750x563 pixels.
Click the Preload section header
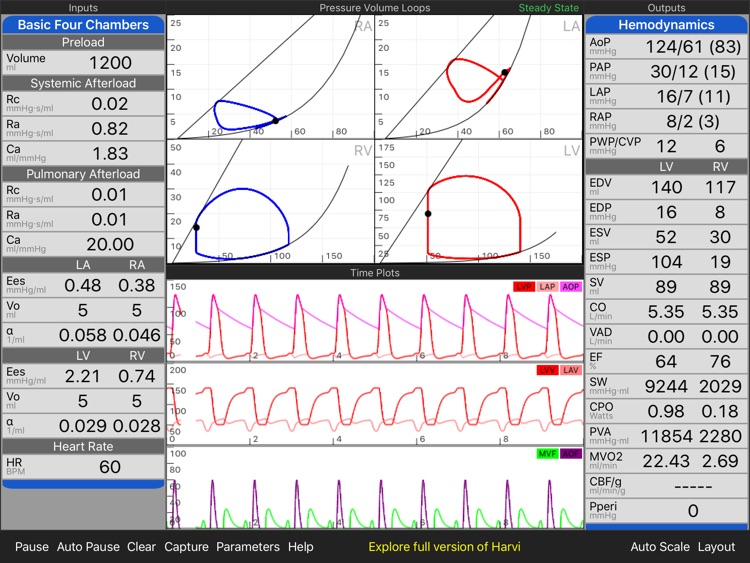click(83, 42)
